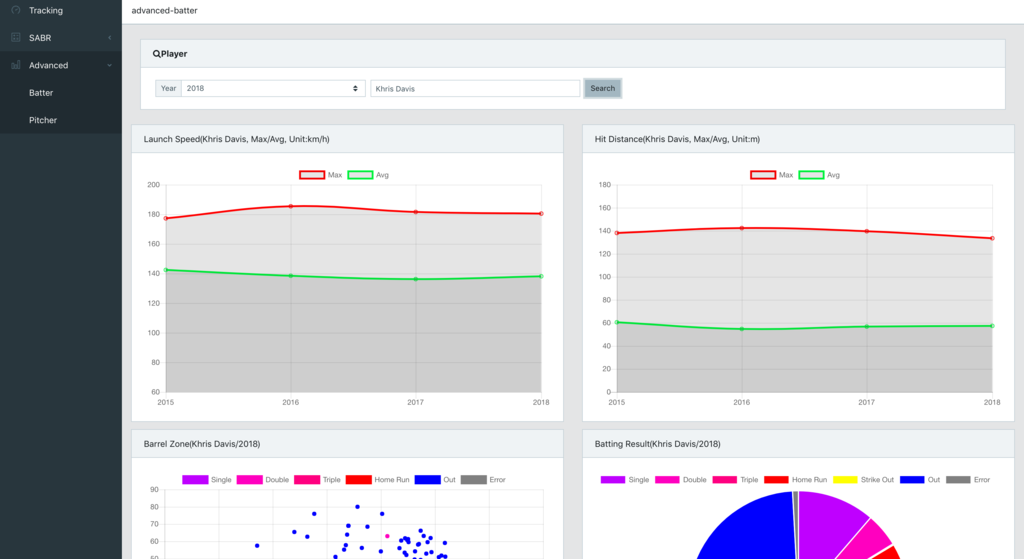Click the advanced-batter page title

(165, 10)
